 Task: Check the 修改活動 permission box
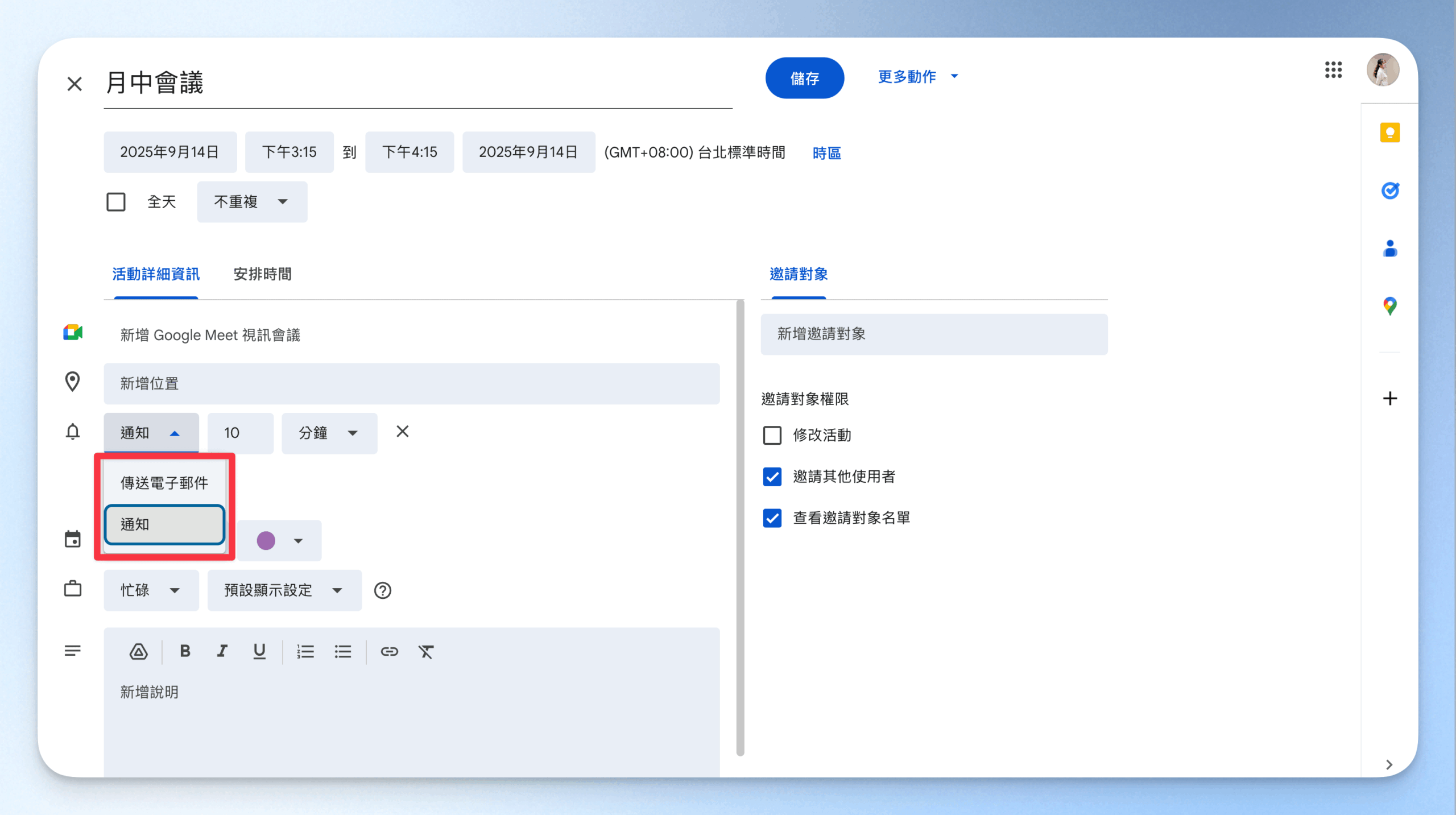click(772, 436)
